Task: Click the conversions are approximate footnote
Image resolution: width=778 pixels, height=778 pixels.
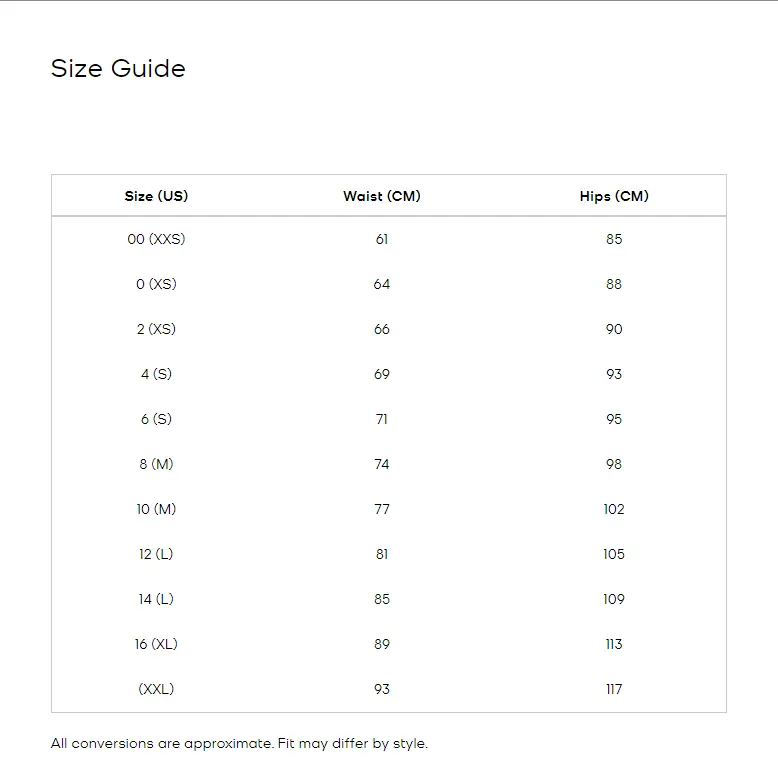Action: 239,744
